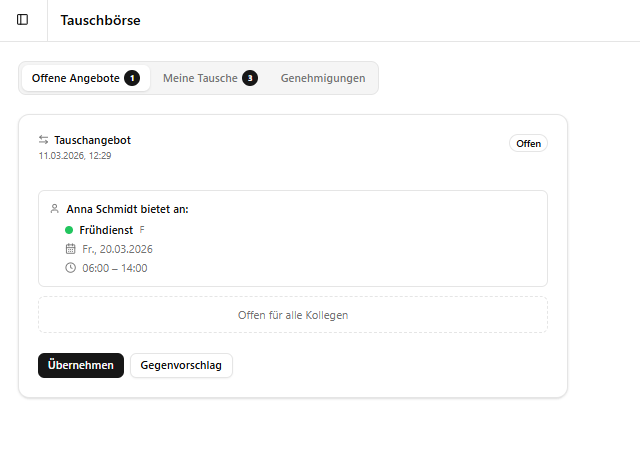The height and width of the screenshot is (453, 640).
Task: Click the Gegenvorschlag button
Action: click(181, 365)
